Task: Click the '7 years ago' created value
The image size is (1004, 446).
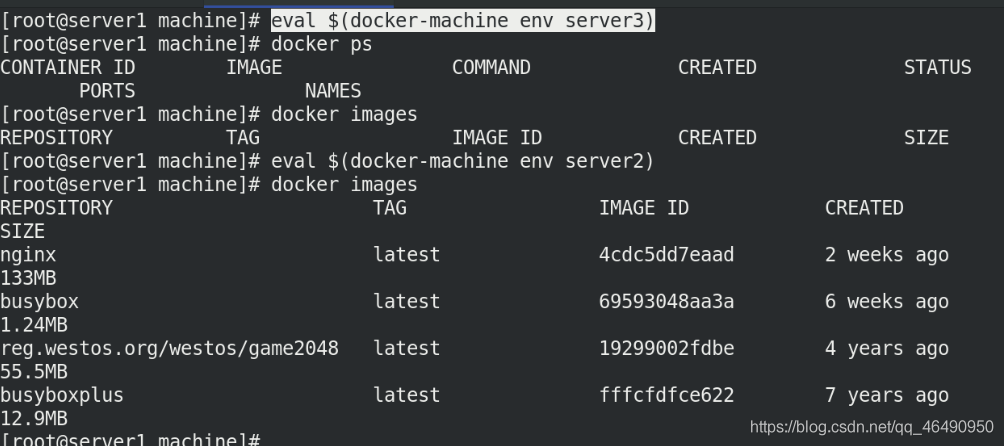Action: (887, 395)
